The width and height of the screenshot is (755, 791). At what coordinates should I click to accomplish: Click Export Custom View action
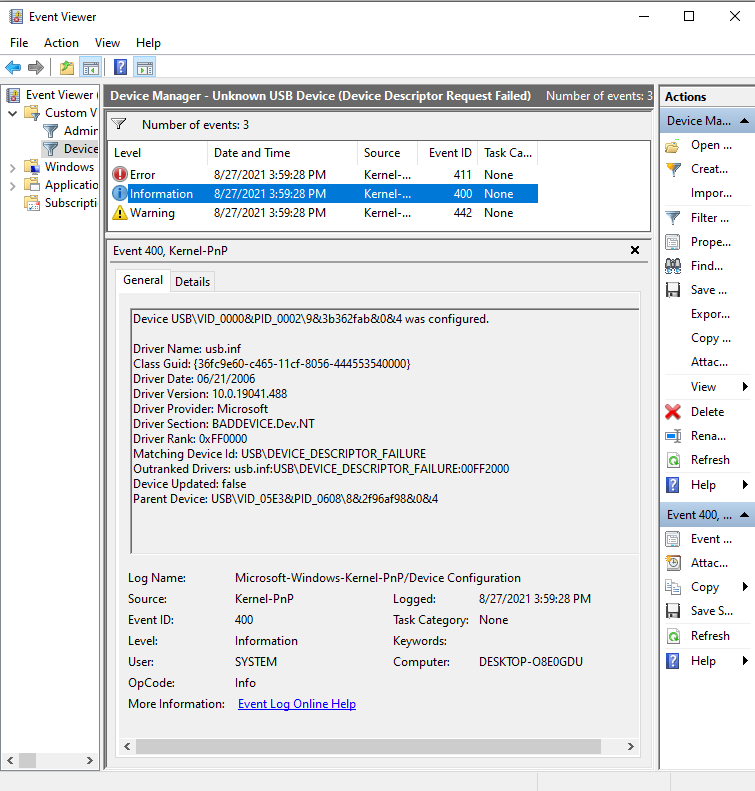(x=710, y=314)
